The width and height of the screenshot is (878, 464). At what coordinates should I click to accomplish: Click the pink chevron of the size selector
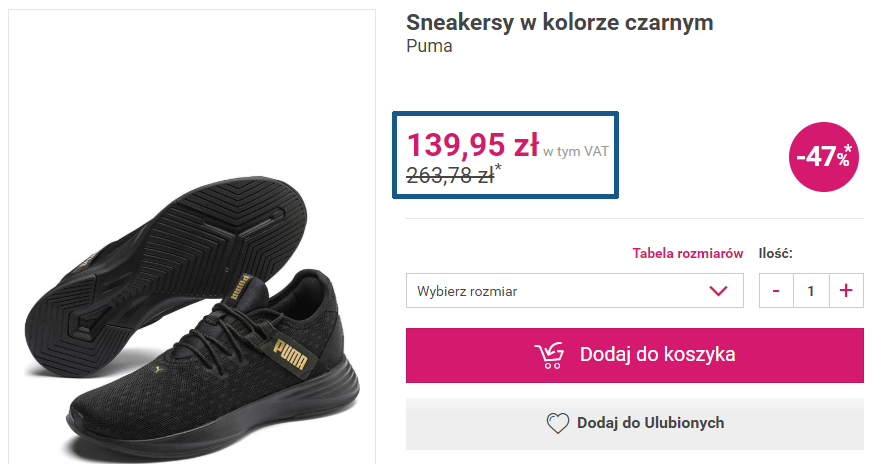click(x=718, y=291)
